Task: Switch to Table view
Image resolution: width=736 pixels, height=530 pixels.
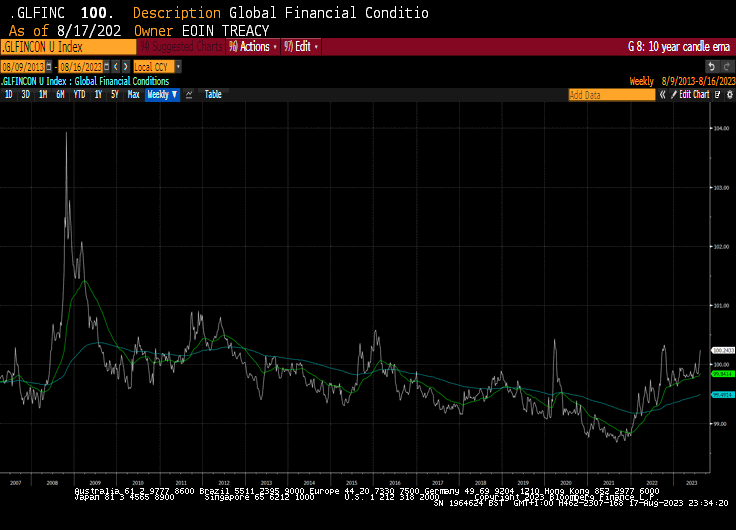Action: [x=213, y=95]
